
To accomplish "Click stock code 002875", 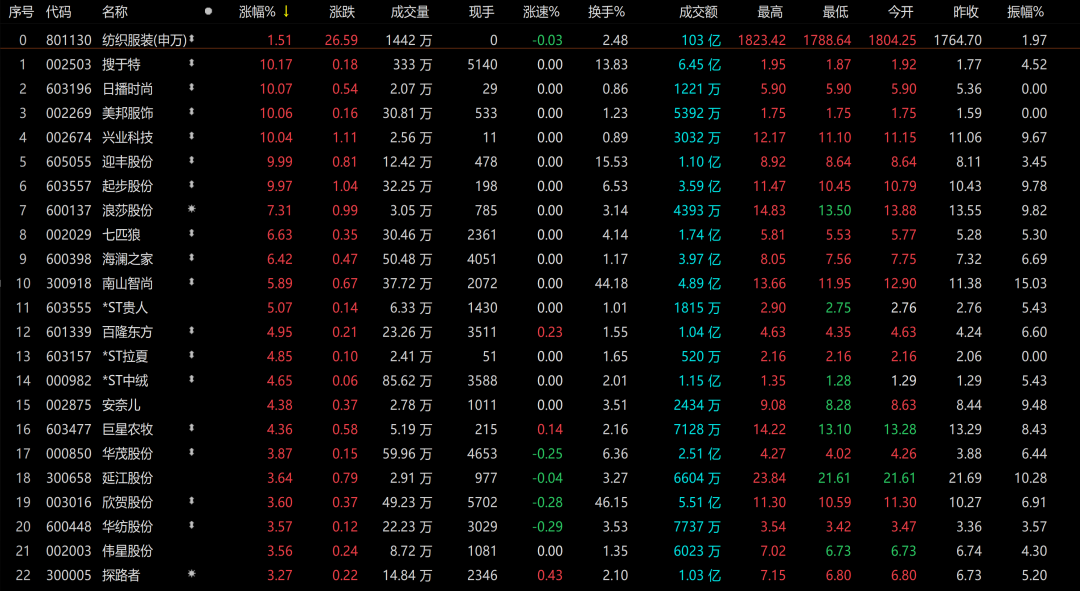I will 69,405.
